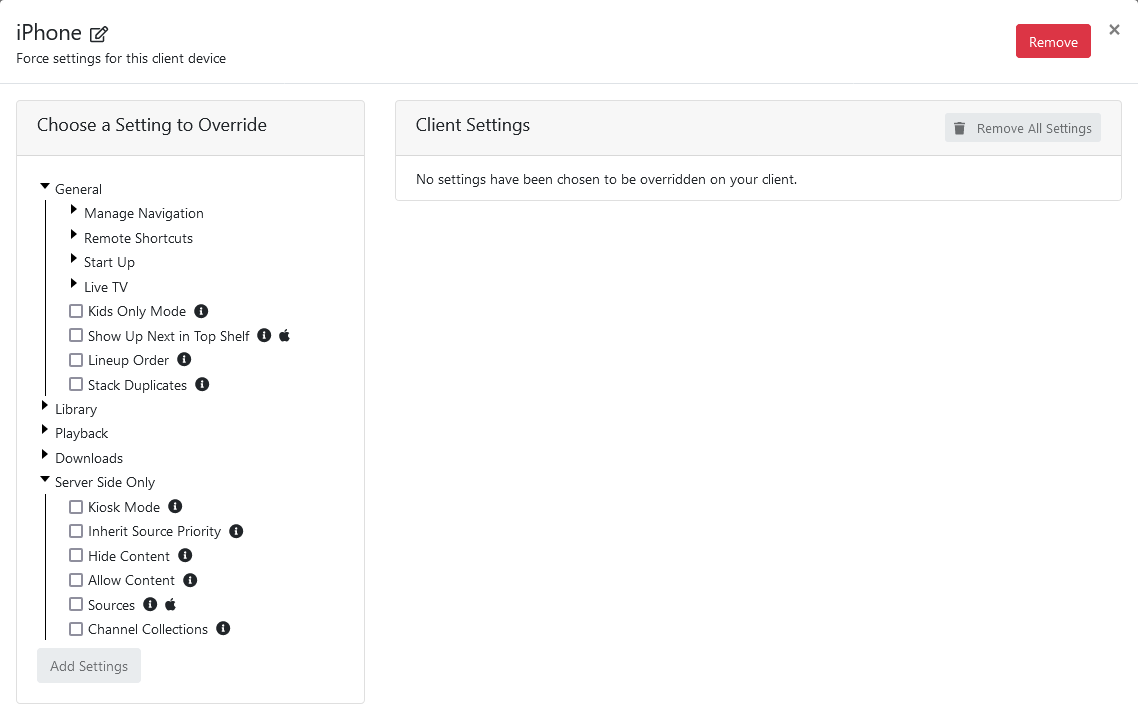The height and width of the screenshot is (708, 1138).
Task: Open the Stack Duplicates info icon
Action: (202, 384)
